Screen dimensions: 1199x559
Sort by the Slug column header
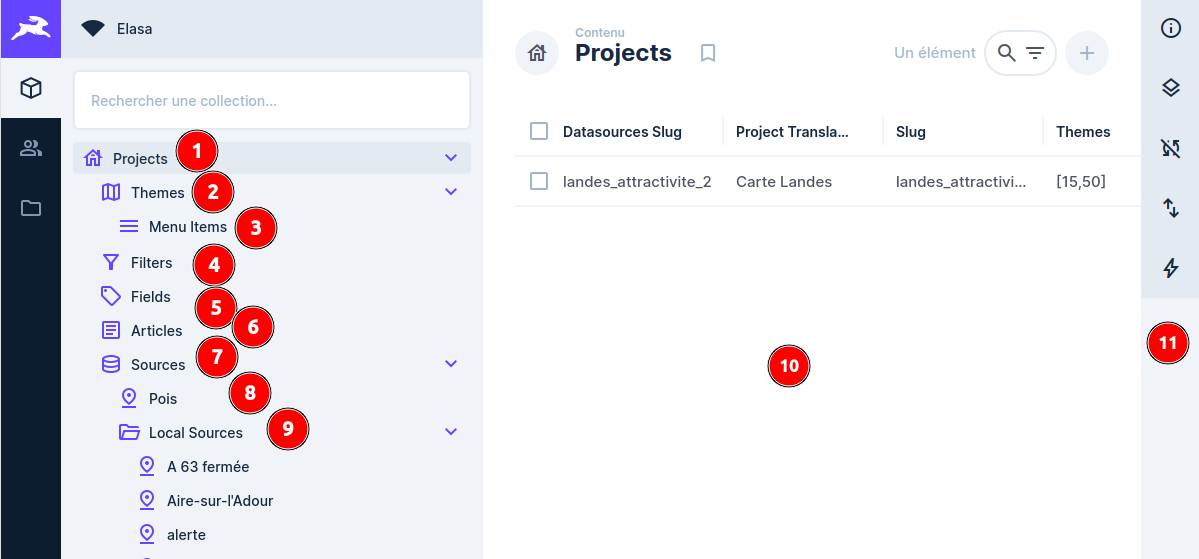coord(911,132)
